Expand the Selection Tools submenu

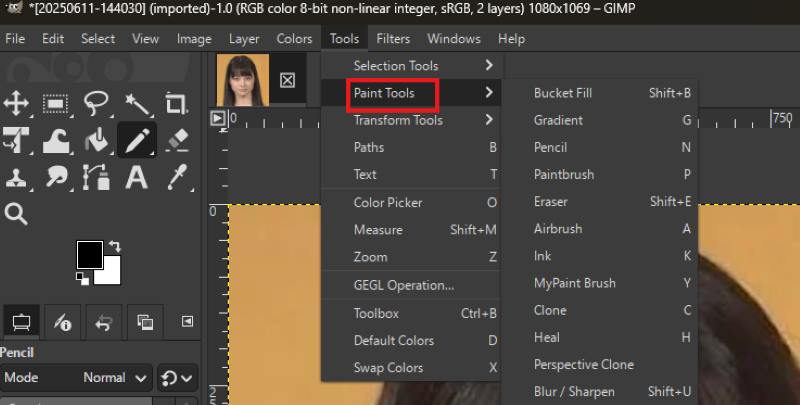pos(412,65)
